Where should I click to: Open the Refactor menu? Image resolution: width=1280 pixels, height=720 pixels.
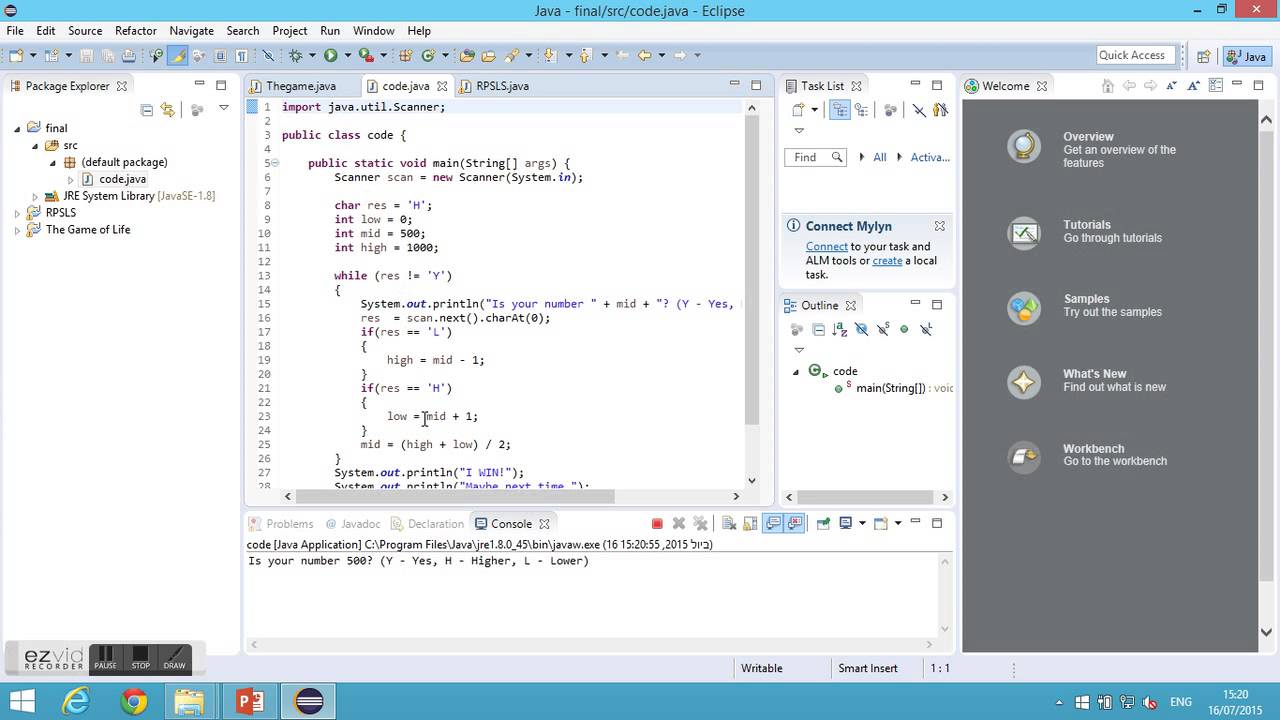[x=135, y=31]
